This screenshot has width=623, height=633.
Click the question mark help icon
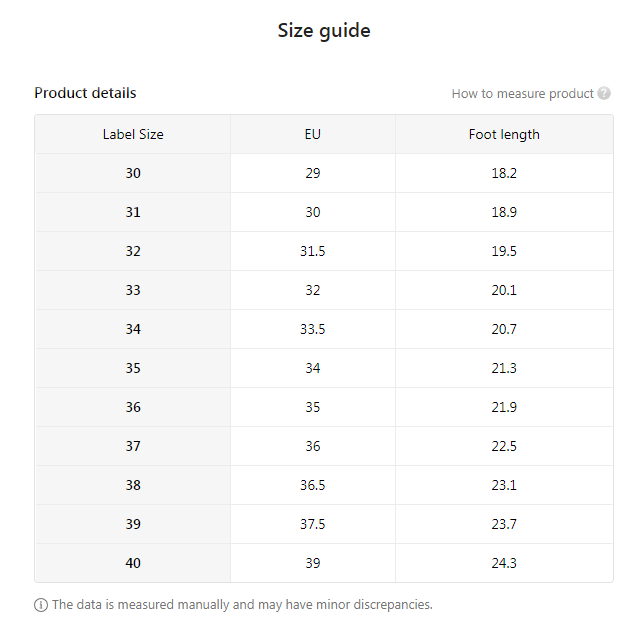click(604, 94)
